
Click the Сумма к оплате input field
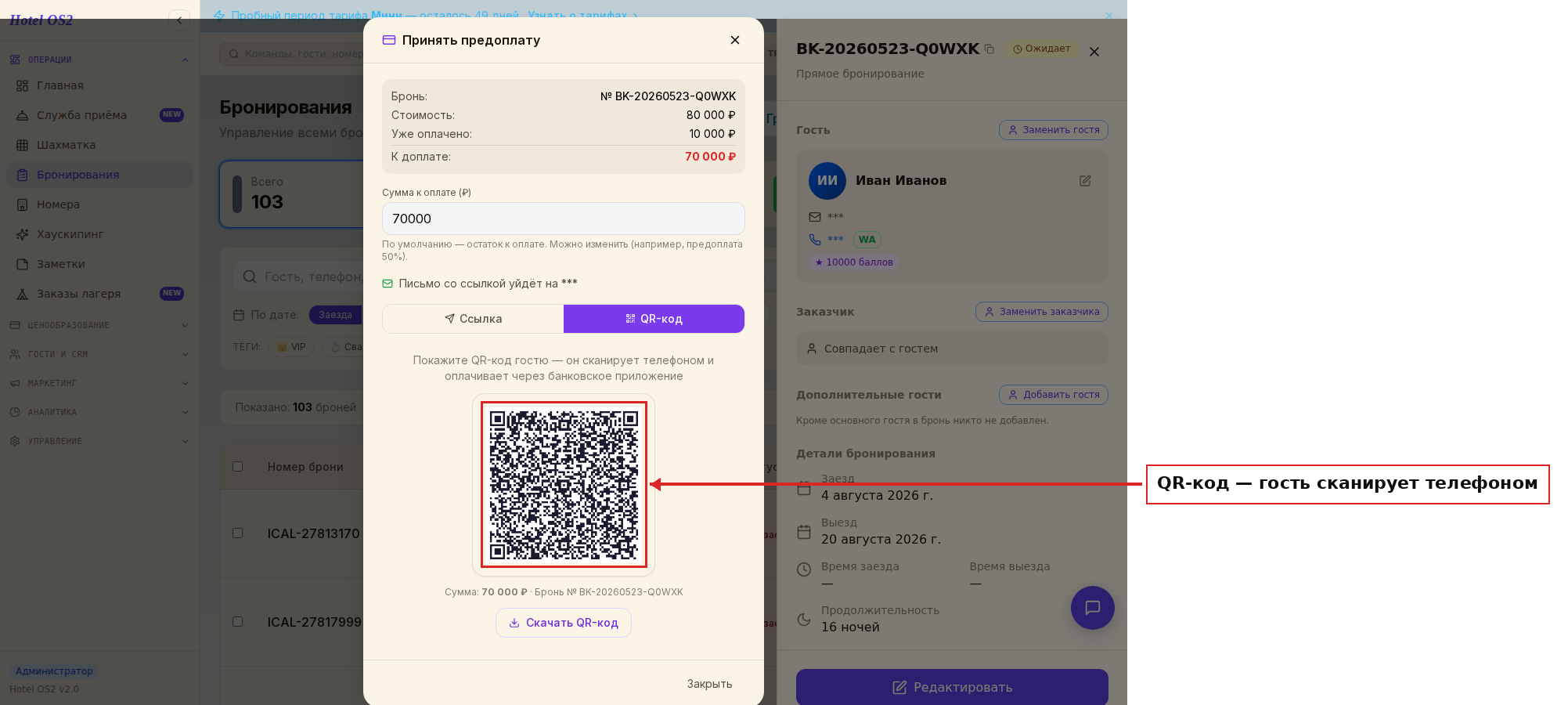[563, 219]
